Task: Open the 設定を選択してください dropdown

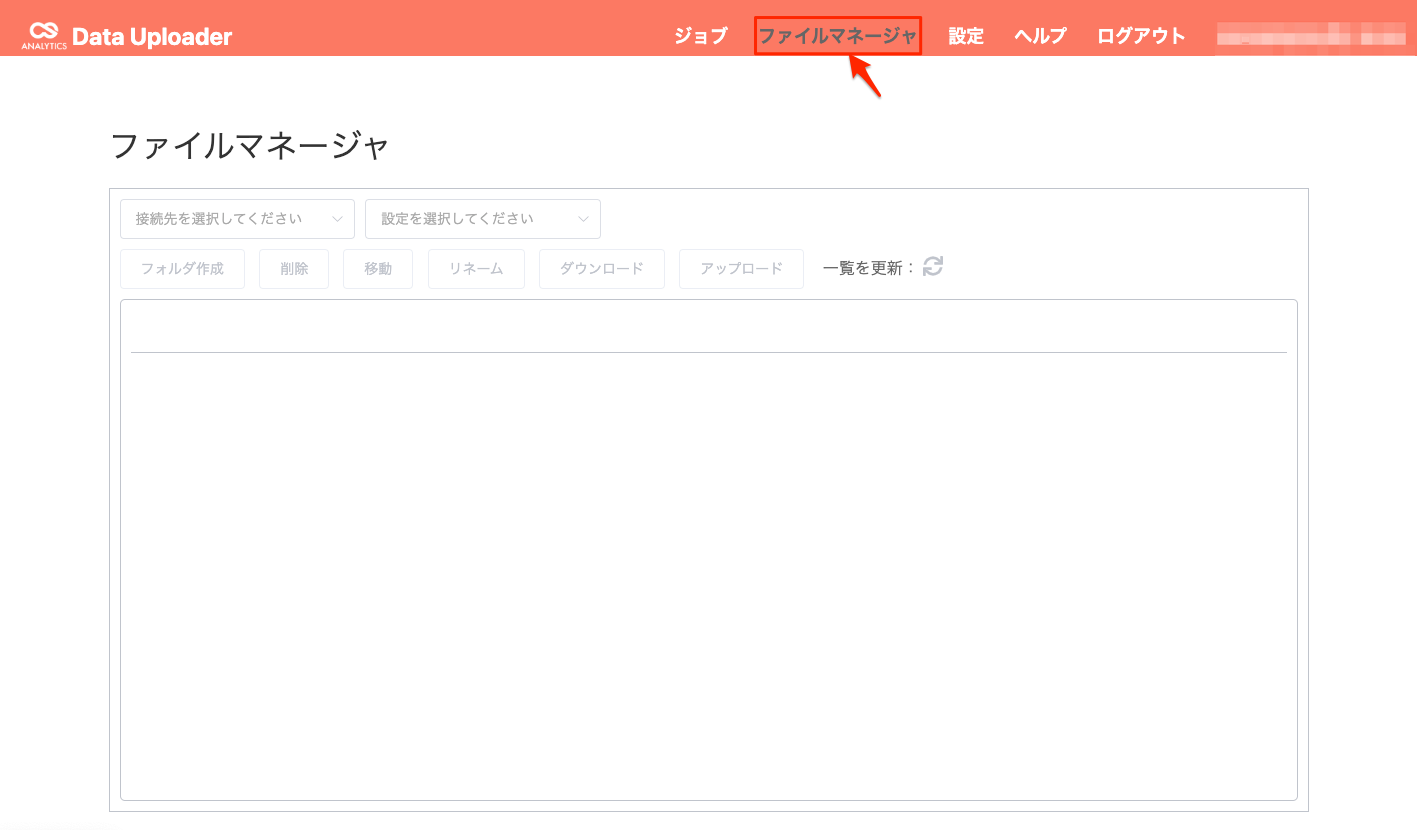Action: [x=483, y=218]
